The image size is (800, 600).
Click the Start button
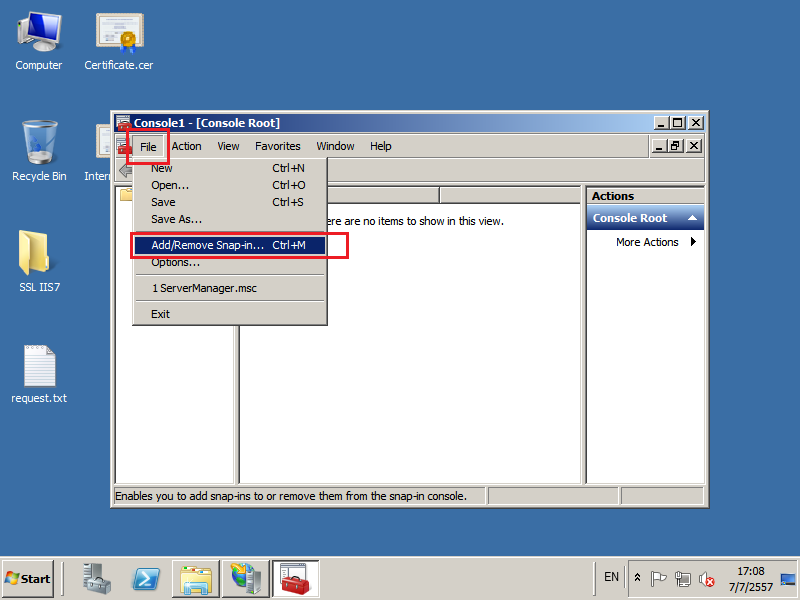click(29, 578)
